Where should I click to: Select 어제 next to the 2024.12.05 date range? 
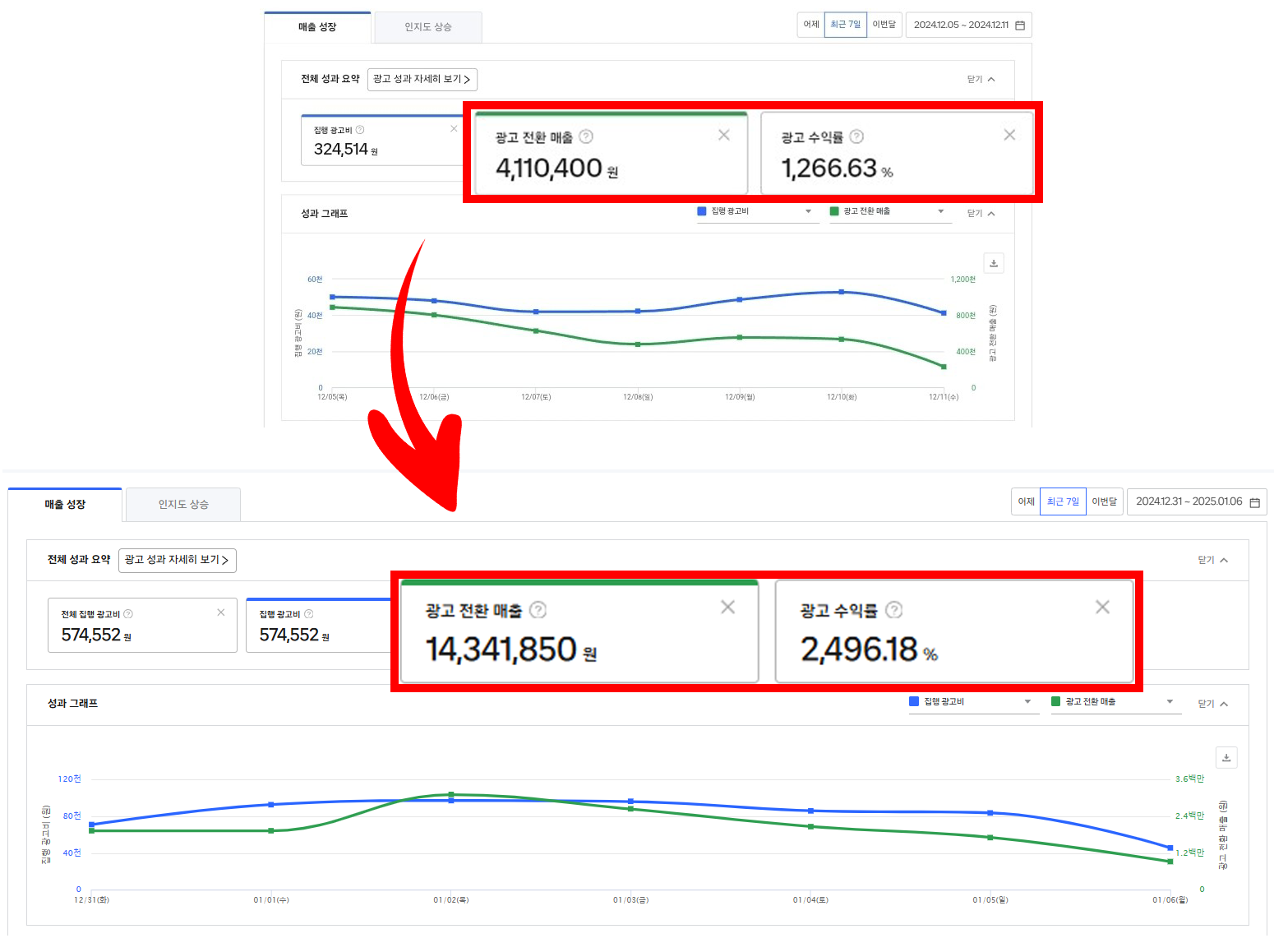(810, 25)
